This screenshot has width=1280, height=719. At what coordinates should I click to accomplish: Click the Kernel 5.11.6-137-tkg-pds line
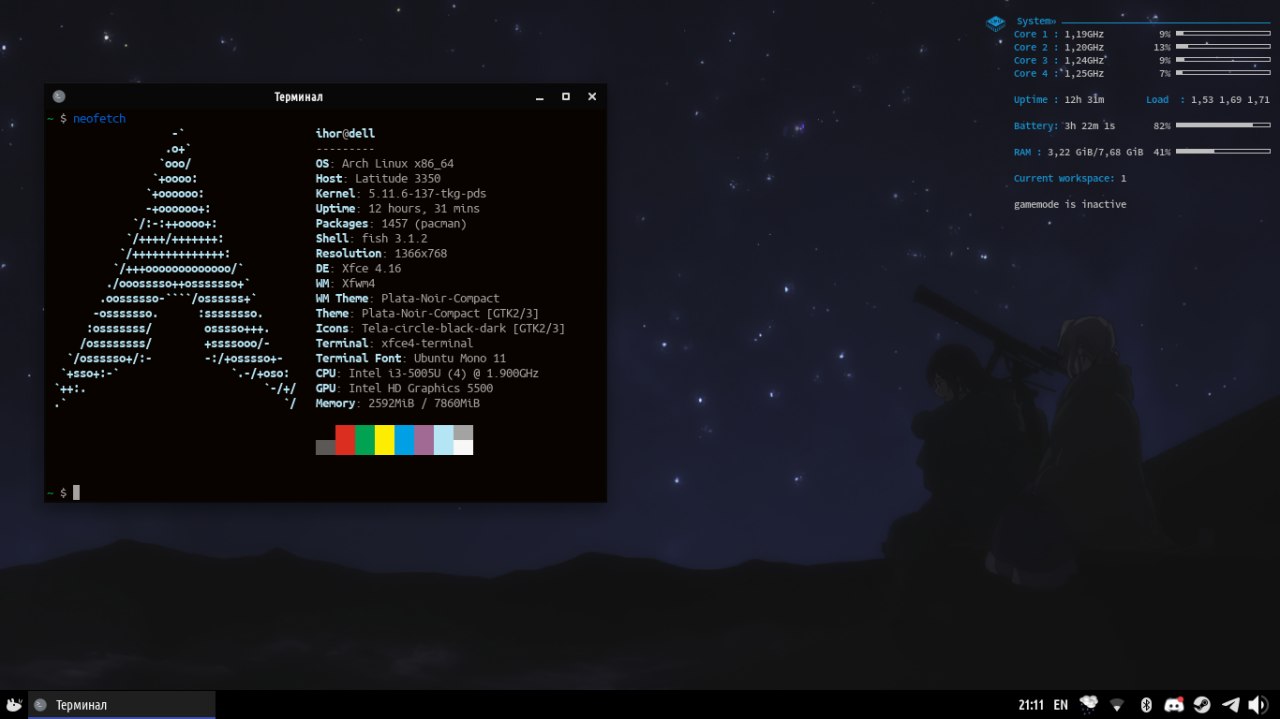pos(401,193)
